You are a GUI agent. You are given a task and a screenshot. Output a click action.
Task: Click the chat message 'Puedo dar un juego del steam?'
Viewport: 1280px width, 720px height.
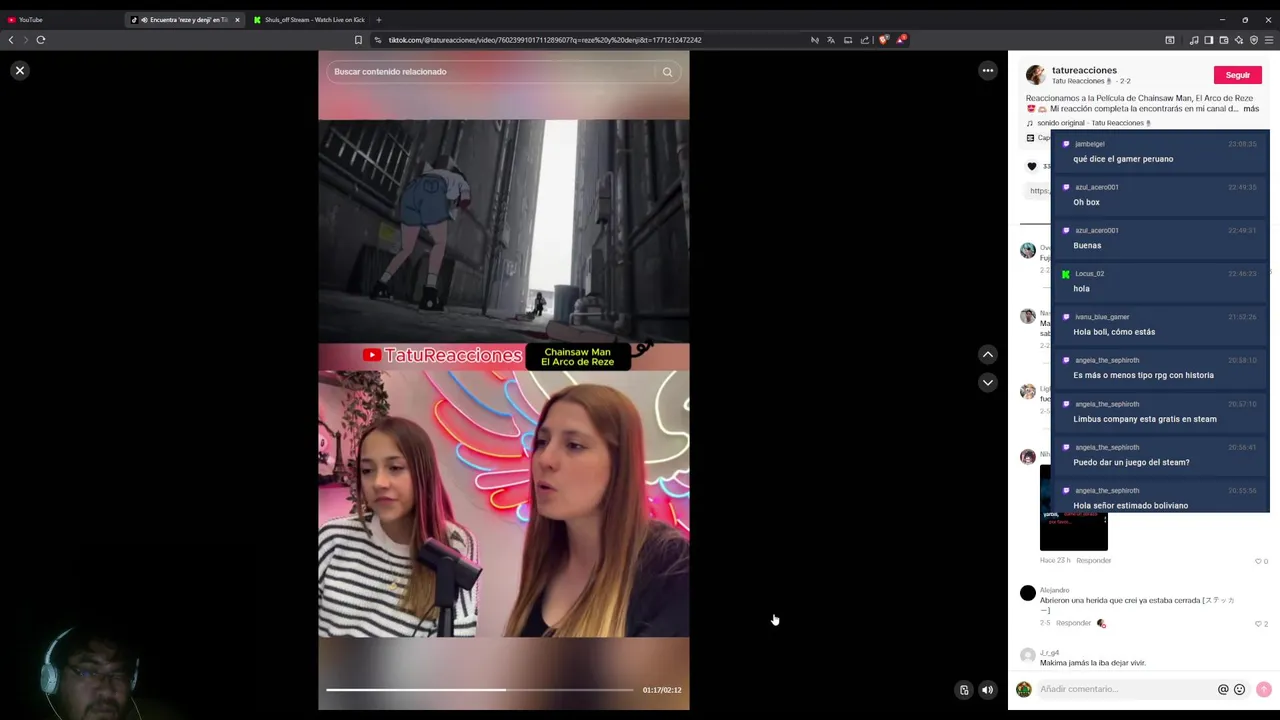tap(1131, 462)
